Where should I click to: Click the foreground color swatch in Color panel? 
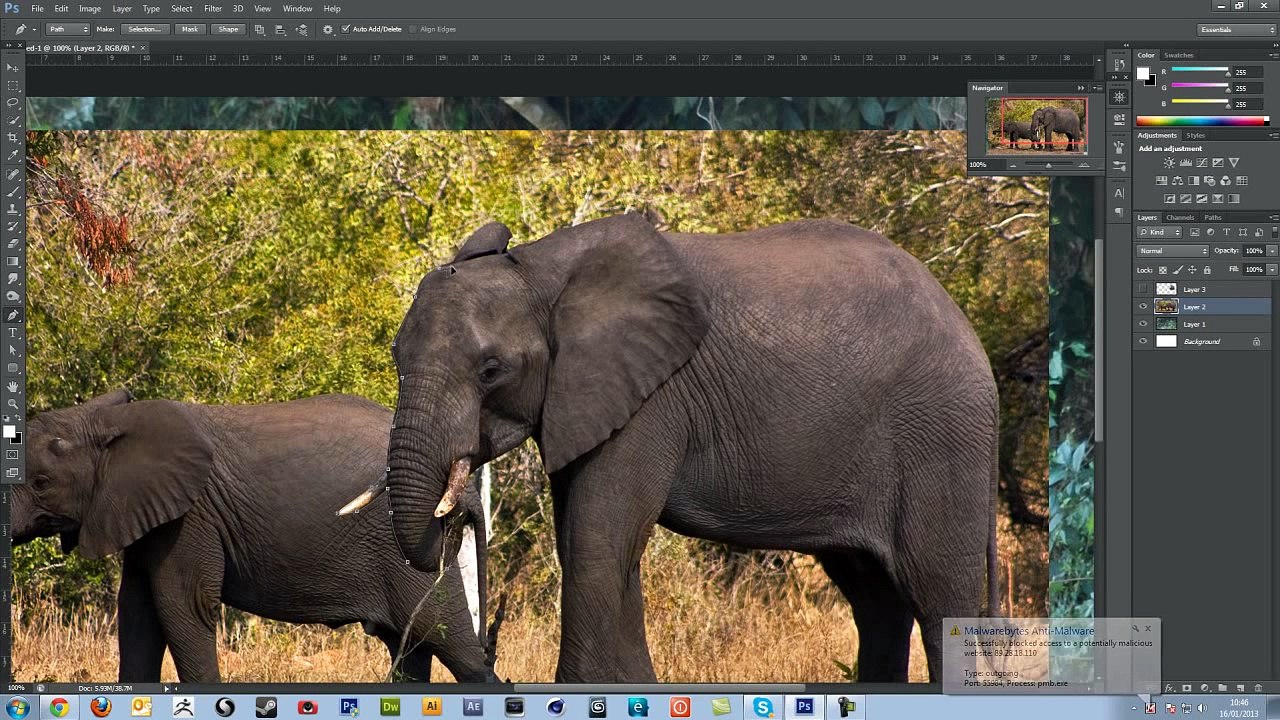point(1143,73)
